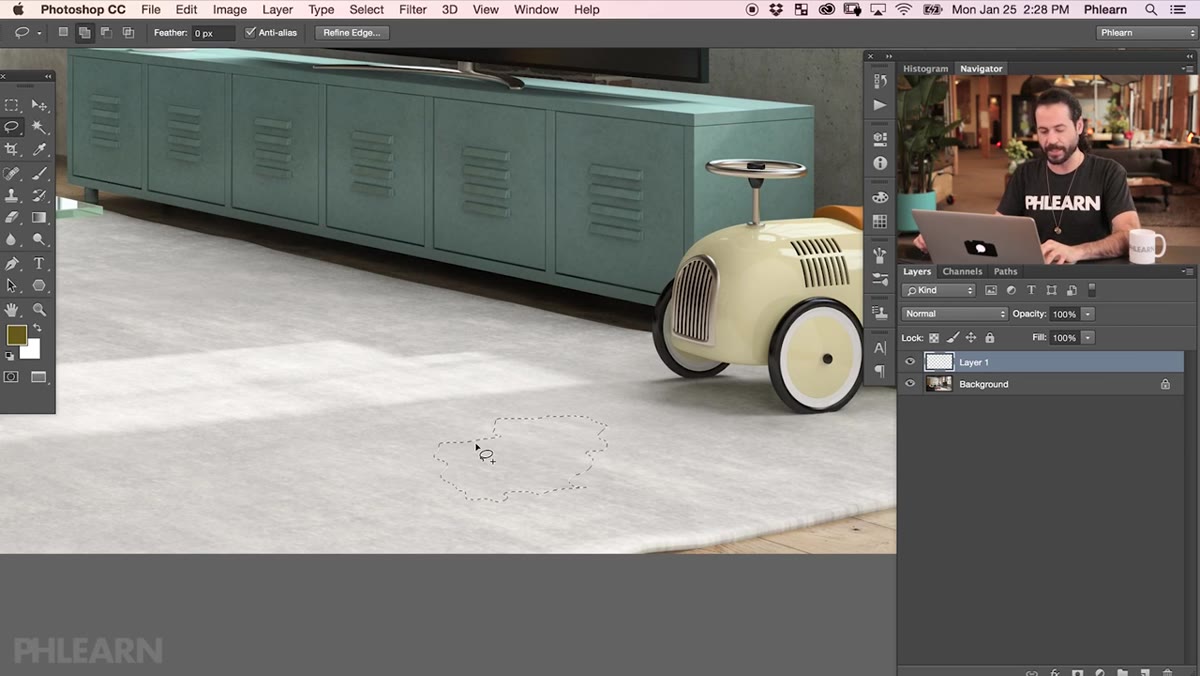Select the Pen tool
The height and width of the screenshot is (676, 1200).
click(x=12, y=264)
